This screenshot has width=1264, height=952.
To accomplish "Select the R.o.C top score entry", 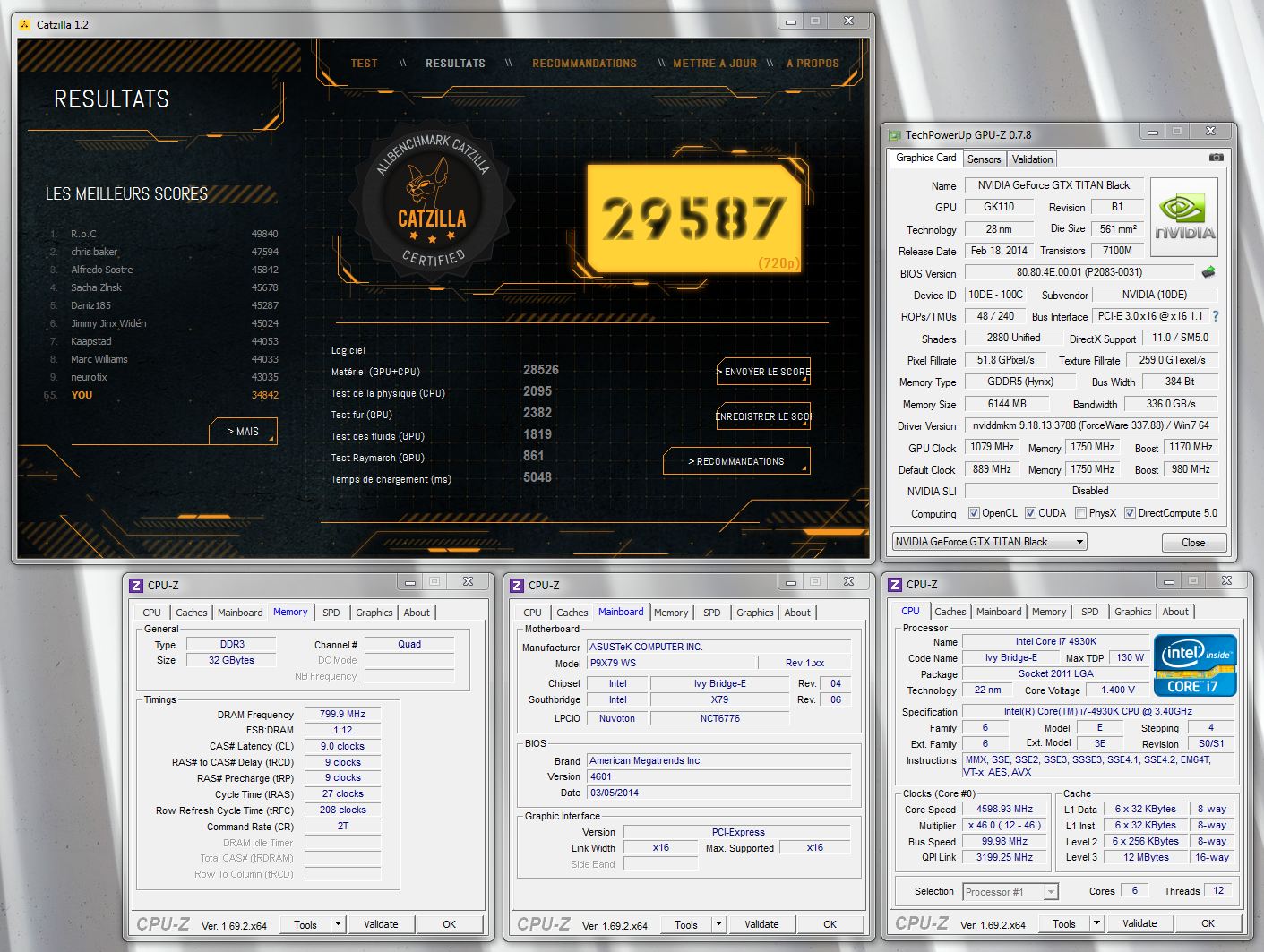I will tap(164, 234).
